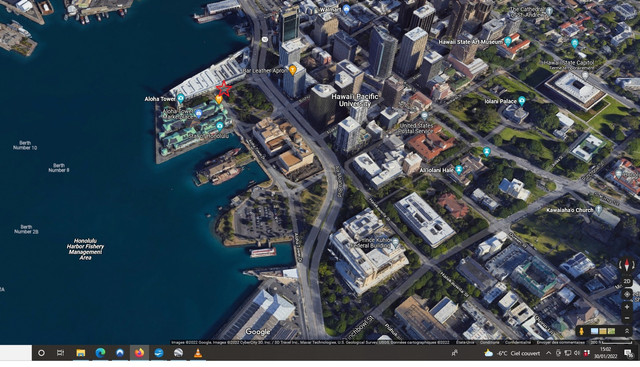Open the Aloha Tower Marketplace shopping pin

tap(198, 113)
